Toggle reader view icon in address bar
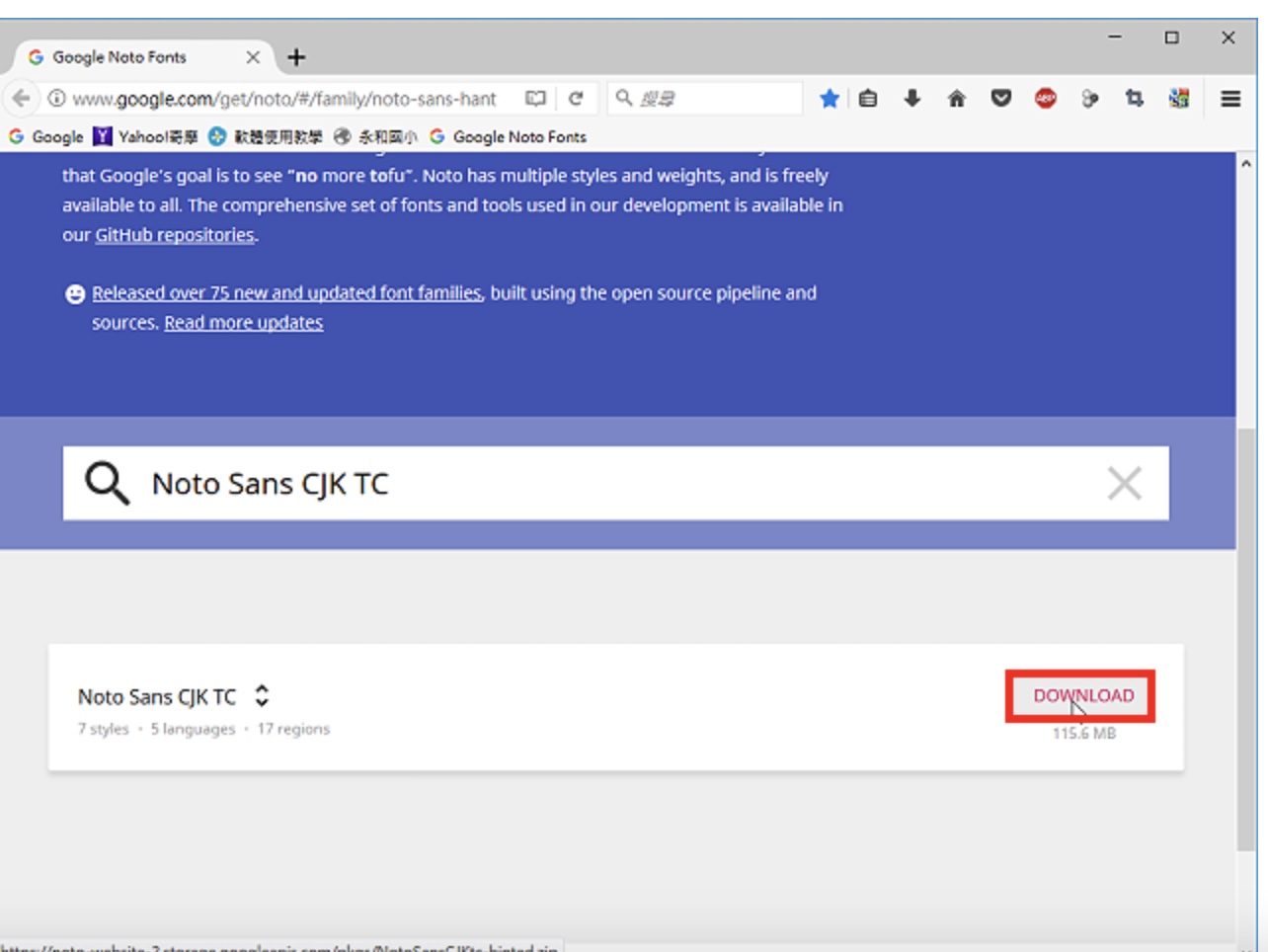 coord(535,98)
